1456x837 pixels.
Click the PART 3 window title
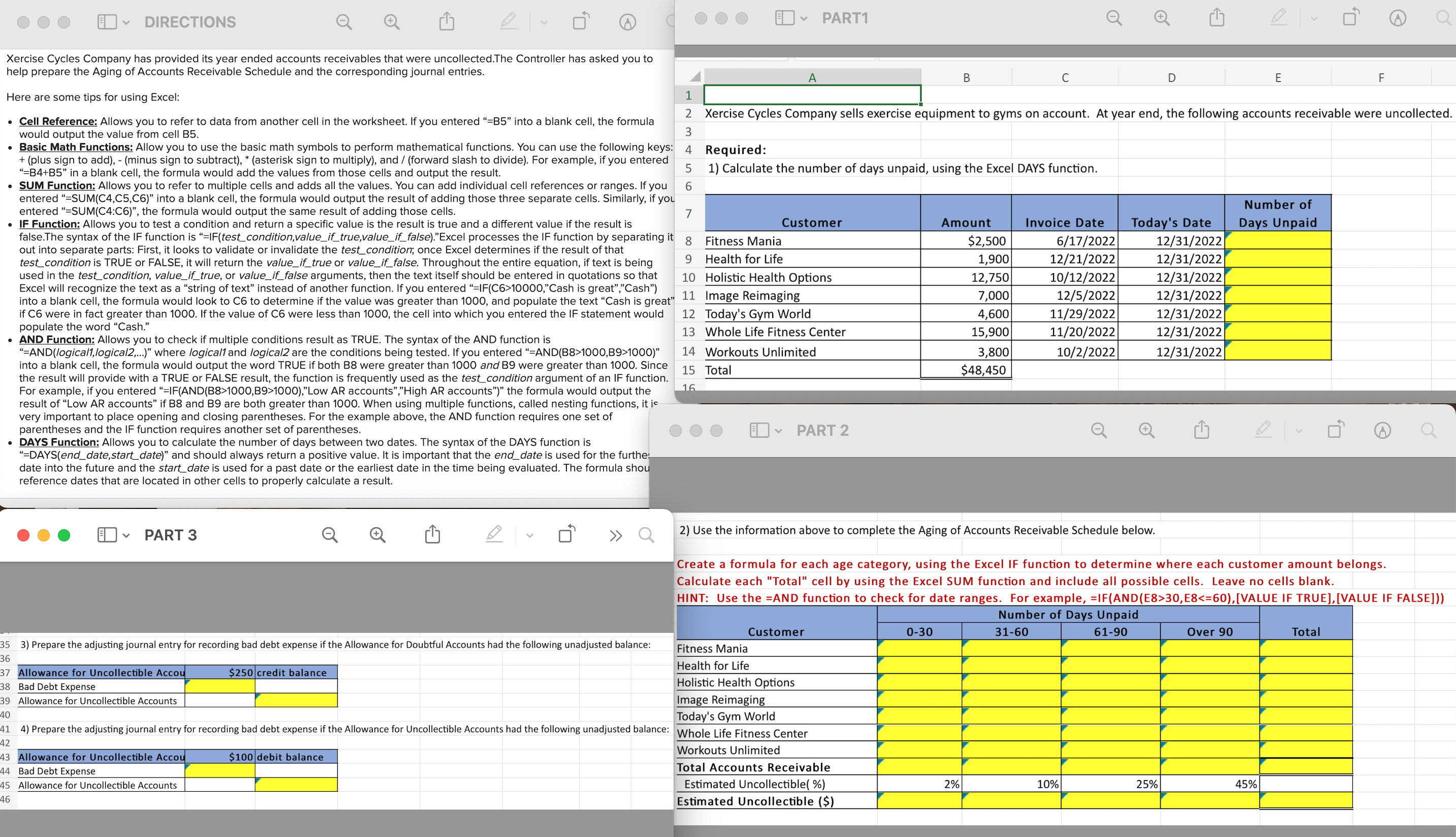(x=171, y=535)
